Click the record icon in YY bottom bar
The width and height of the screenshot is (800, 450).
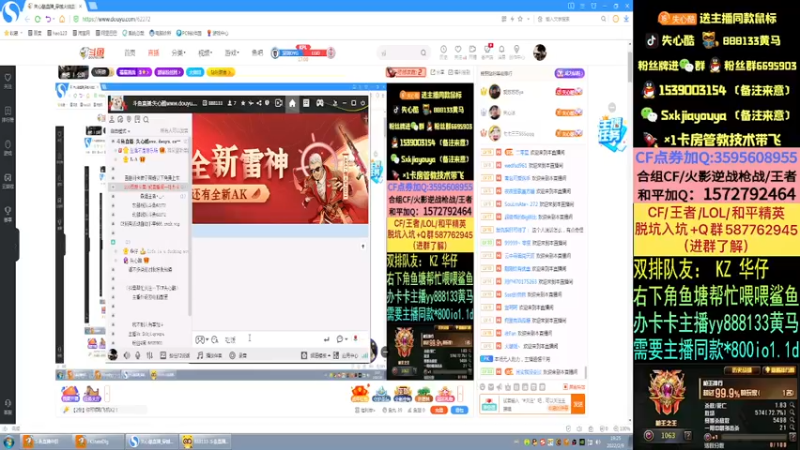point(232,355)
